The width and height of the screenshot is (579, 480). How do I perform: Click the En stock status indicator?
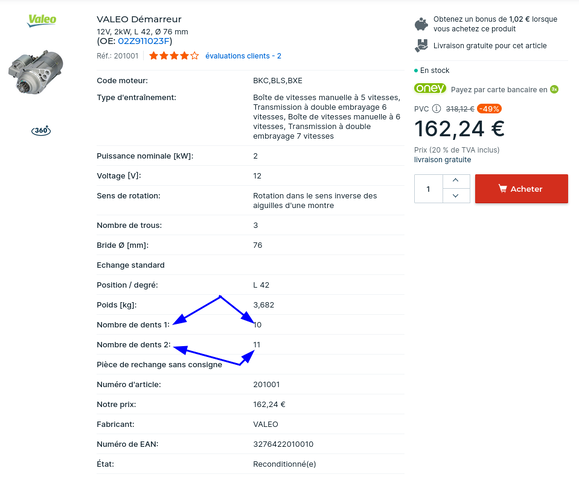tap(432, 70)
